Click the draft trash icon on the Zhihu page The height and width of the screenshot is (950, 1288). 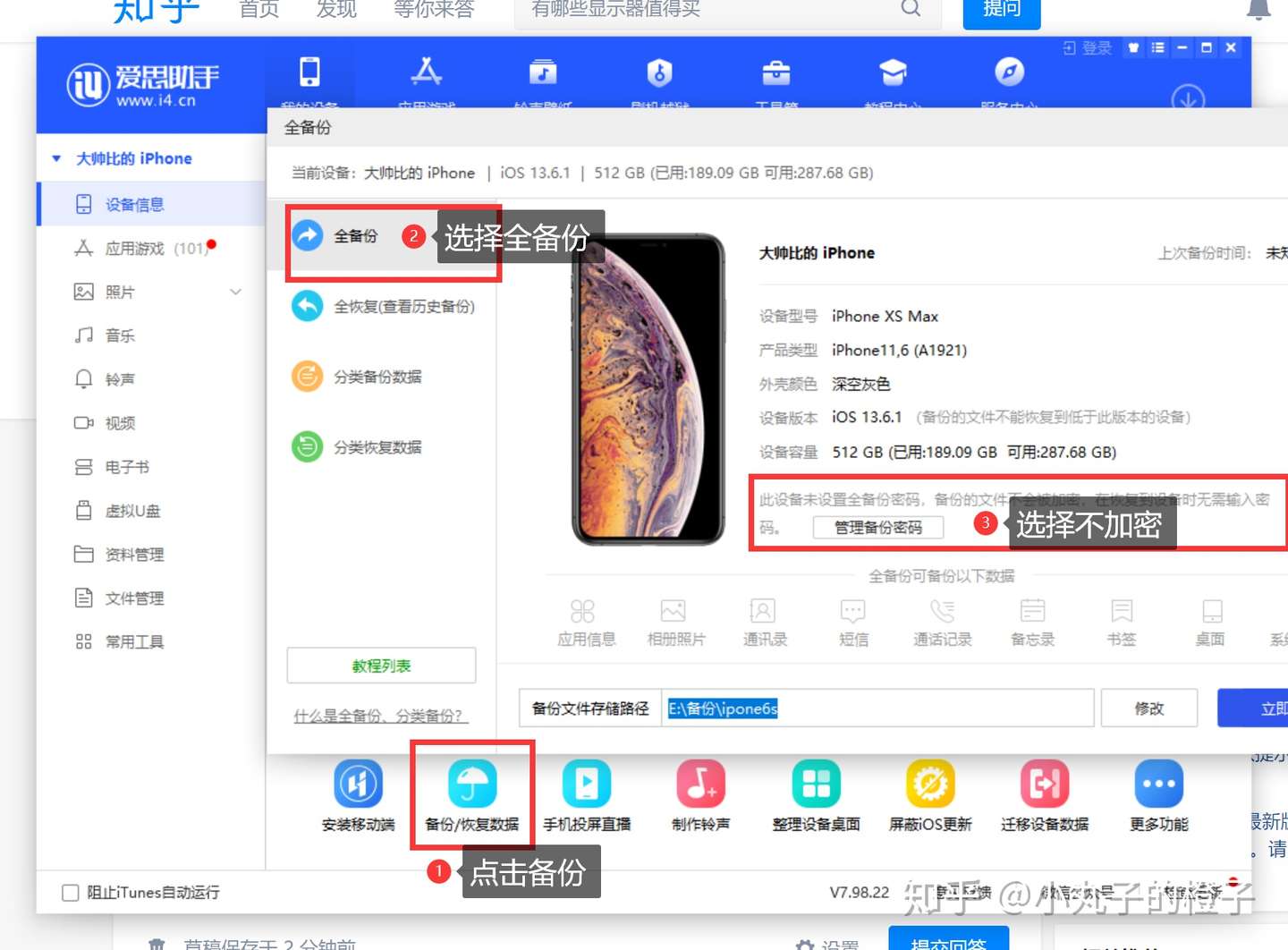coord(157,944)
